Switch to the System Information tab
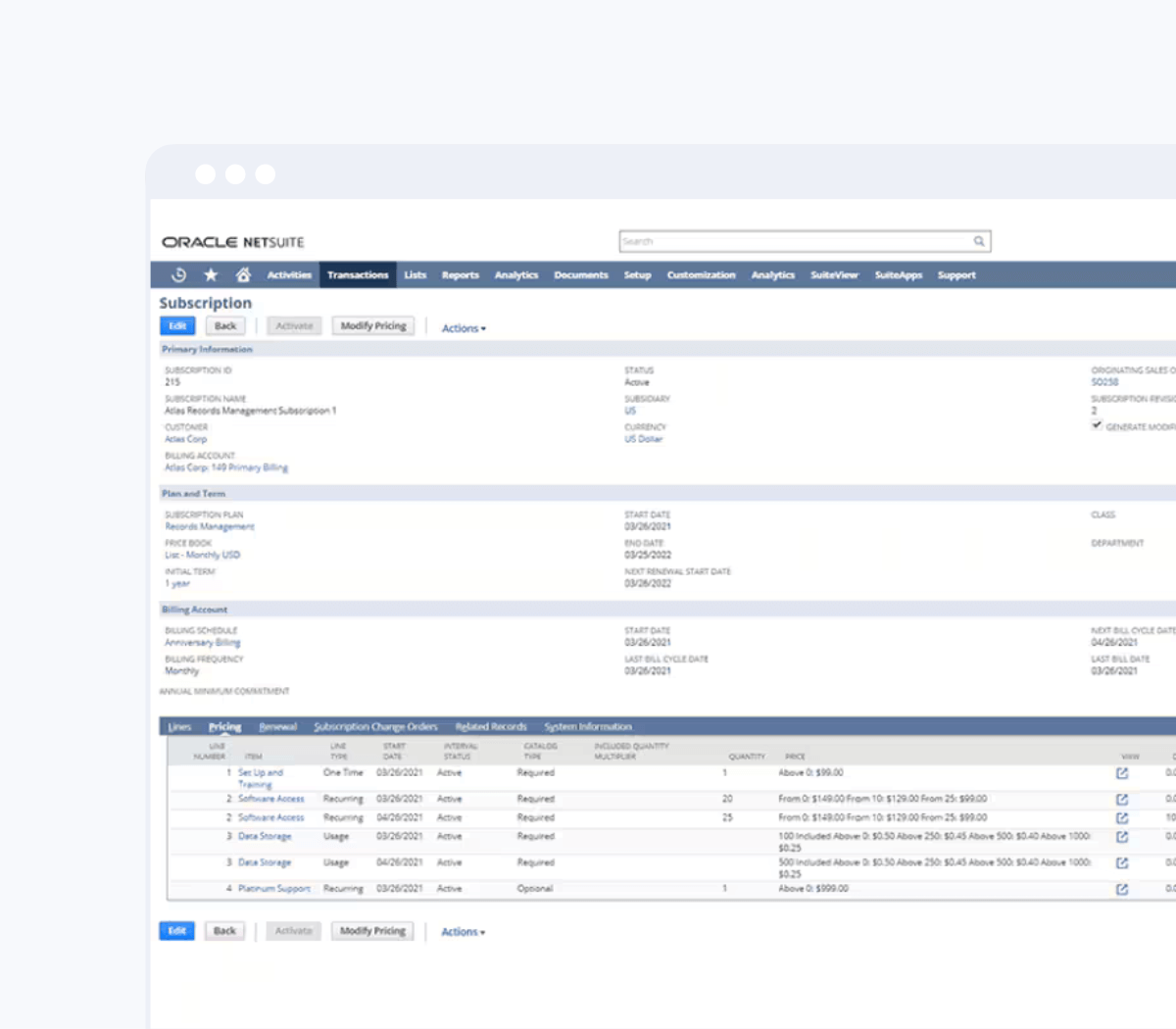Viewport: 1176px width, 1029px height. pos(588,727)
